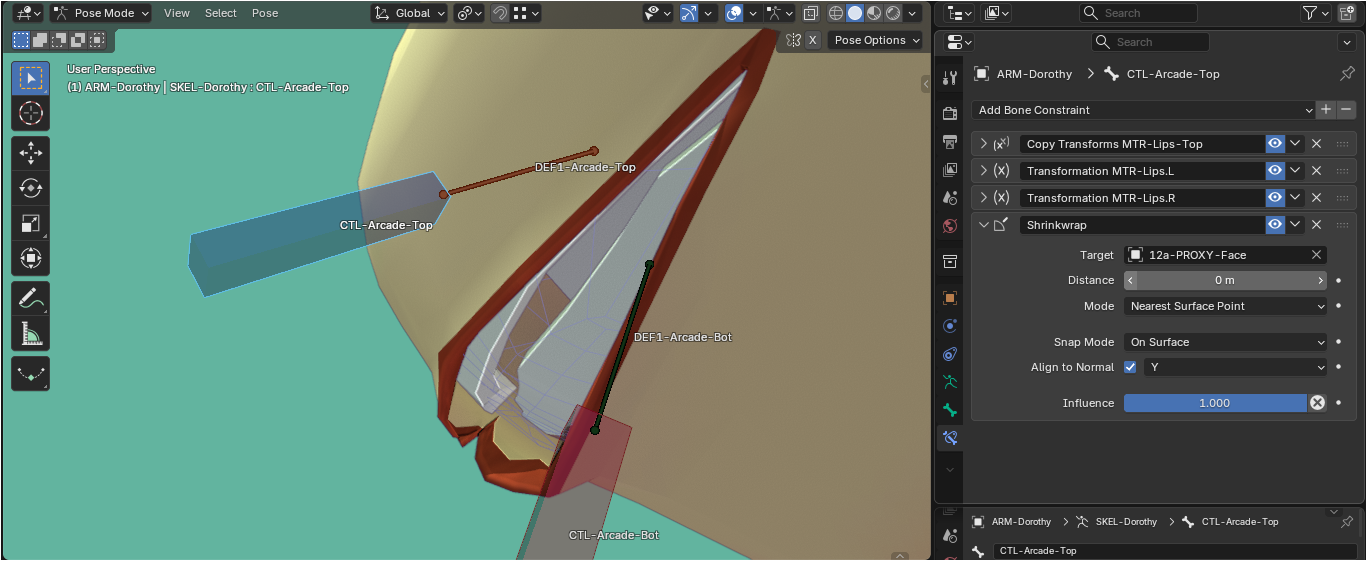The height and width of the screenshot is (561, 1367).
Task: Open the Object properties tab
Action: 950,298
